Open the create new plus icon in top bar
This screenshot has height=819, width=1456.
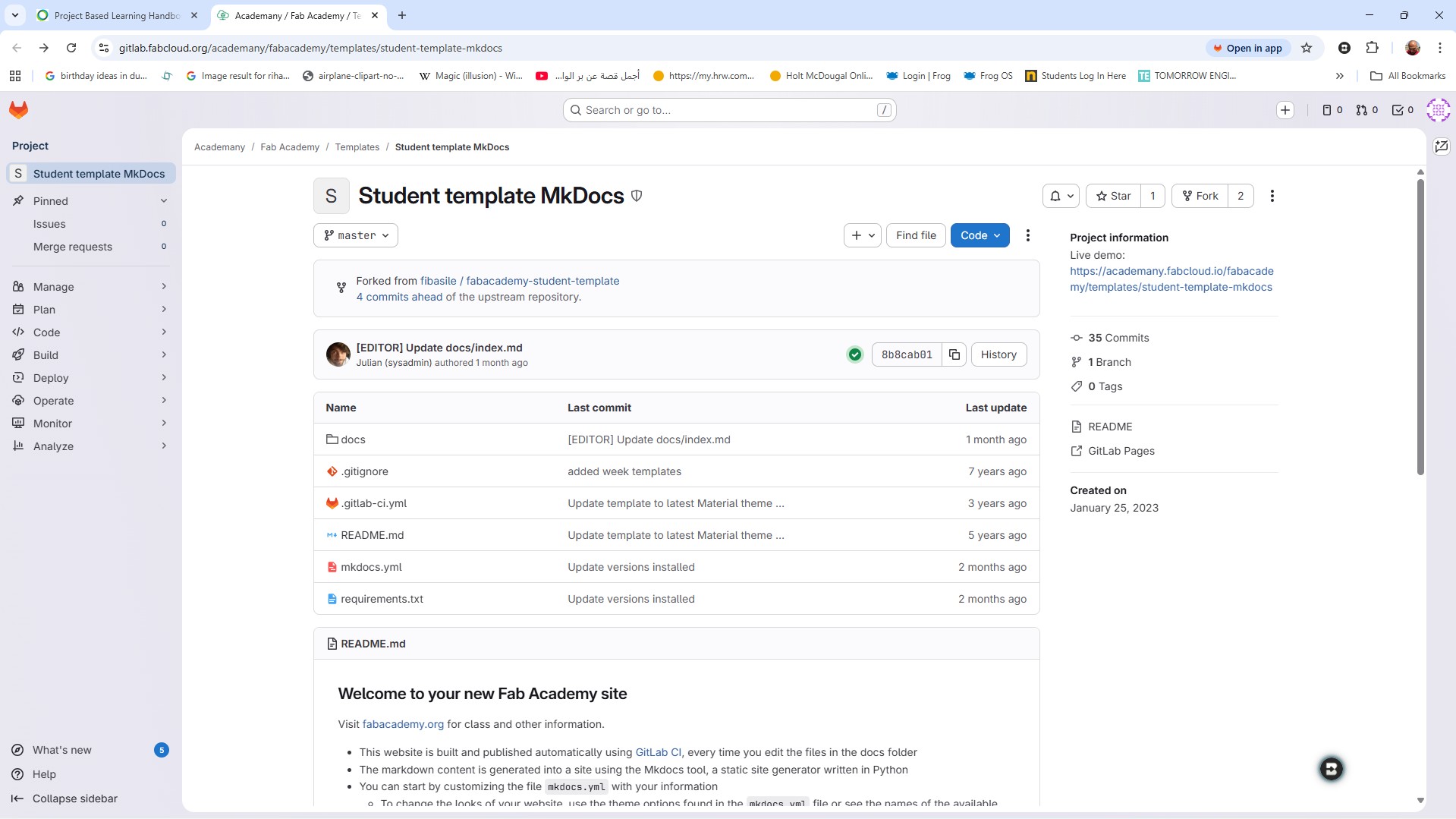(1285, 110)
